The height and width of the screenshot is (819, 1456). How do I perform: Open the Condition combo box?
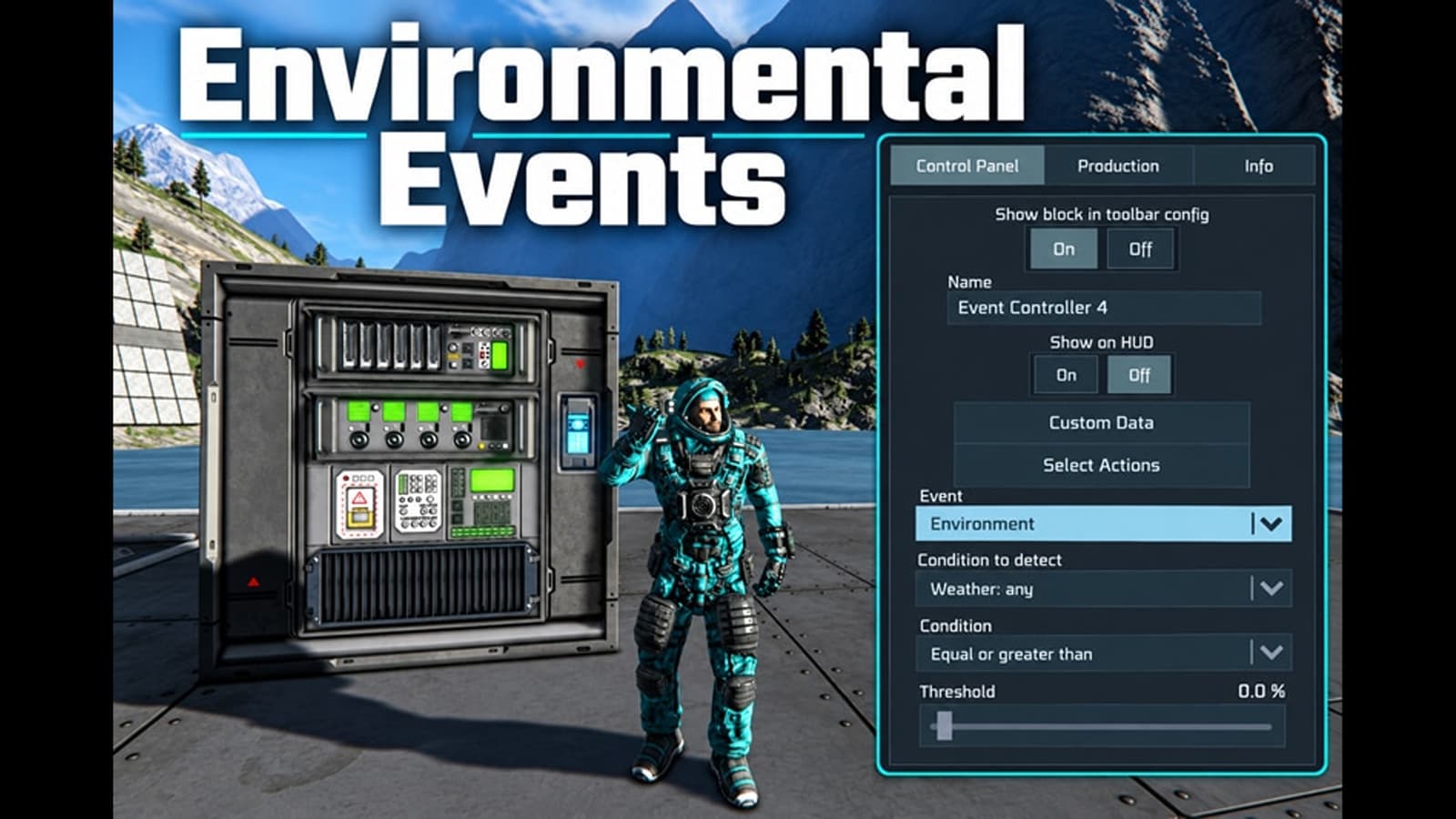1103,652
